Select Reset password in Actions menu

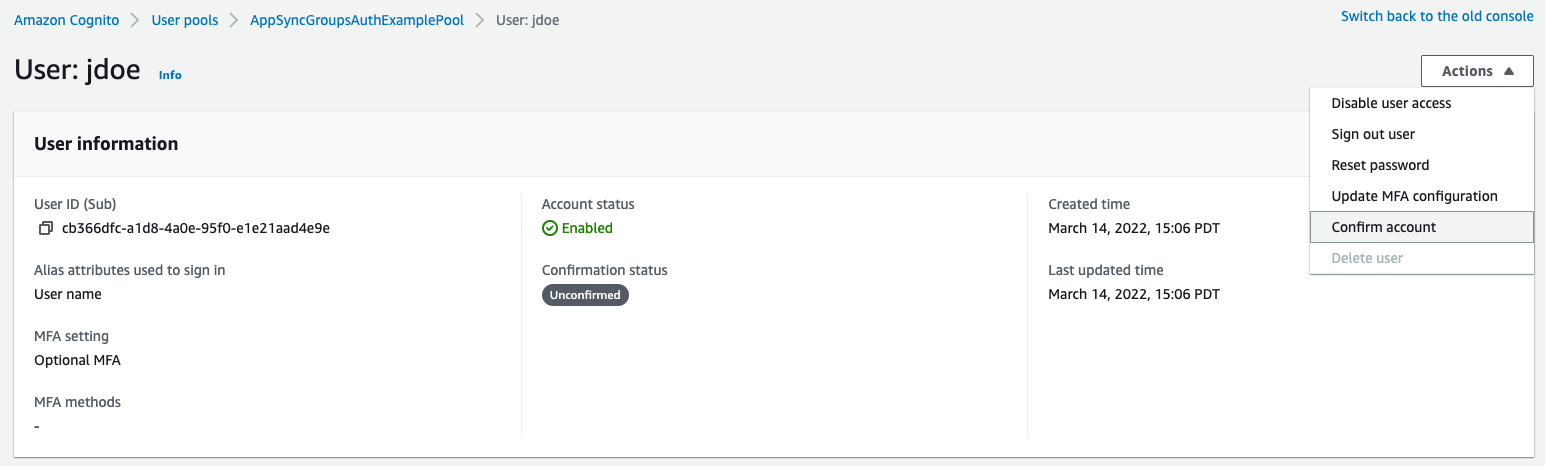(1380, 165)
